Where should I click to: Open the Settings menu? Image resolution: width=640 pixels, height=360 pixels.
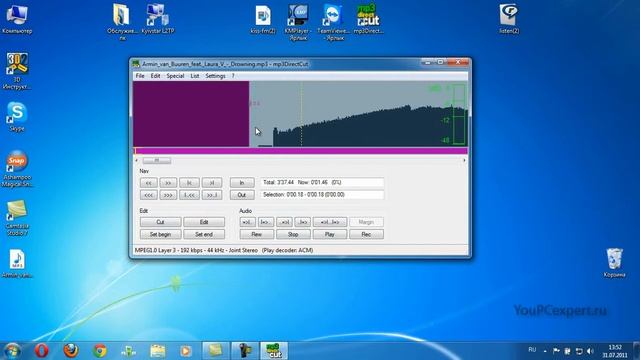pyautogui.click(x=215, y=76)
